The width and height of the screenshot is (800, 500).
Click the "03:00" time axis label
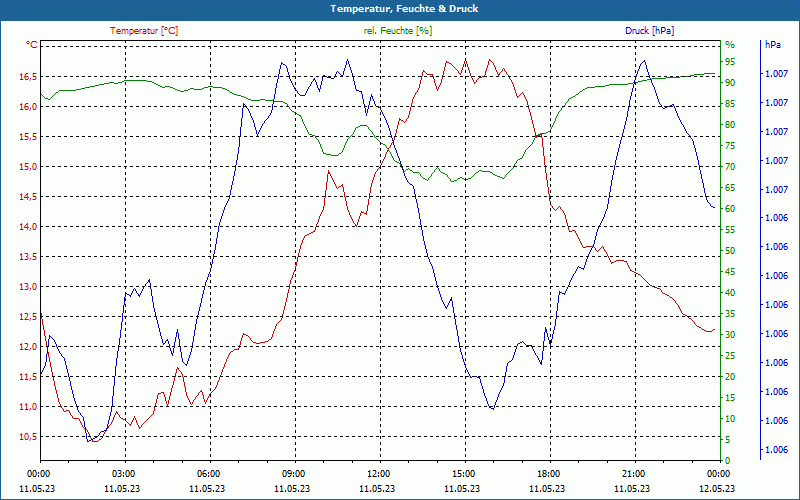click(x=122, y=473)
